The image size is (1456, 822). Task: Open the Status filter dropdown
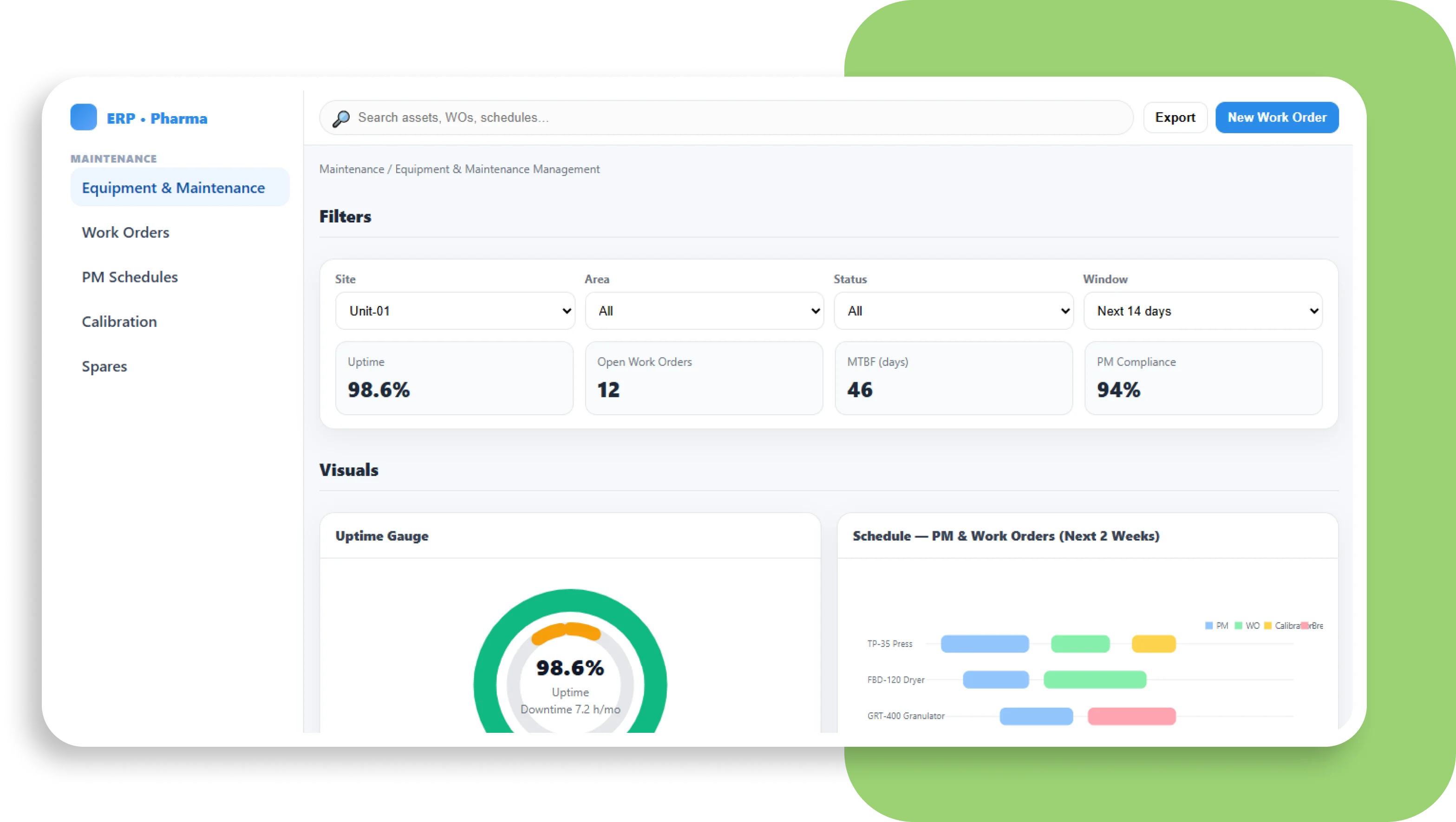coord(953,310)
